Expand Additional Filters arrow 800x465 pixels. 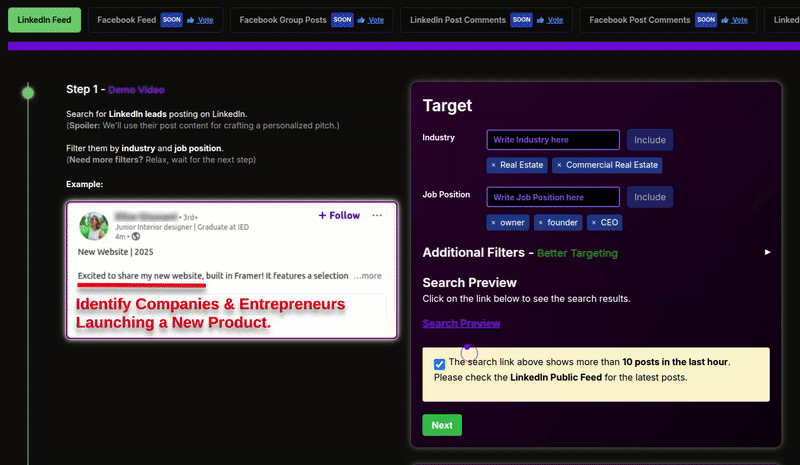[x=767, y=252]
